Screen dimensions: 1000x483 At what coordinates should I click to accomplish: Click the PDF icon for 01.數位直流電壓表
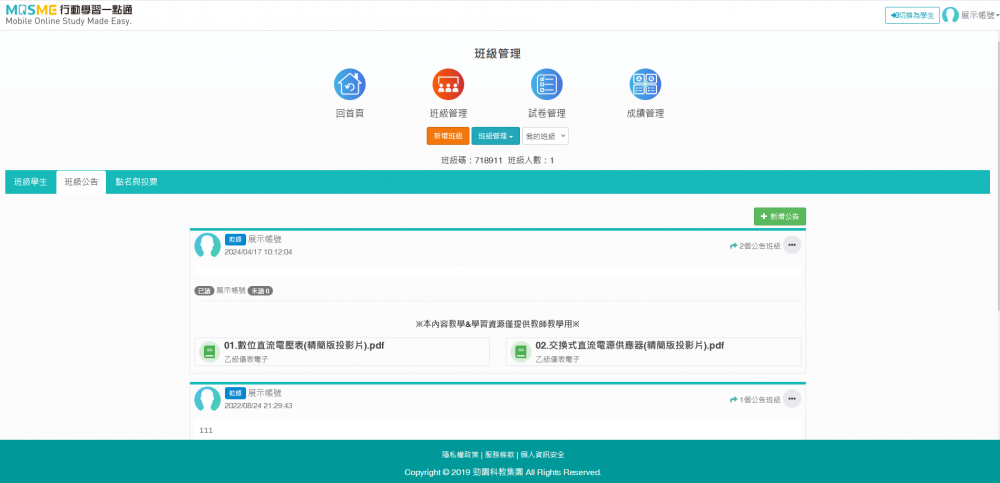click(x=209, y=351)
